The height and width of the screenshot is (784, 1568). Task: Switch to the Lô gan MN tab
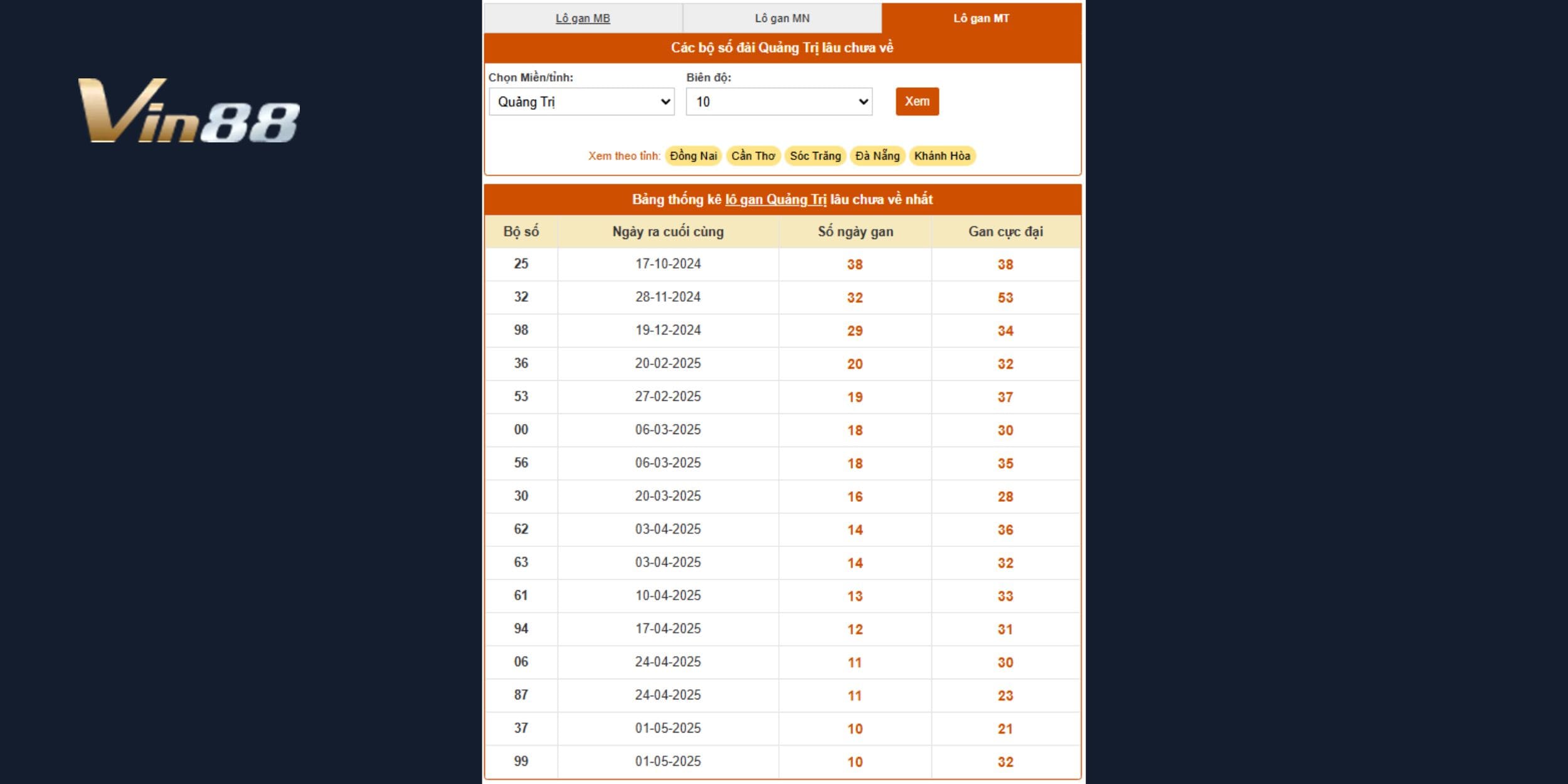coord(782,18)
